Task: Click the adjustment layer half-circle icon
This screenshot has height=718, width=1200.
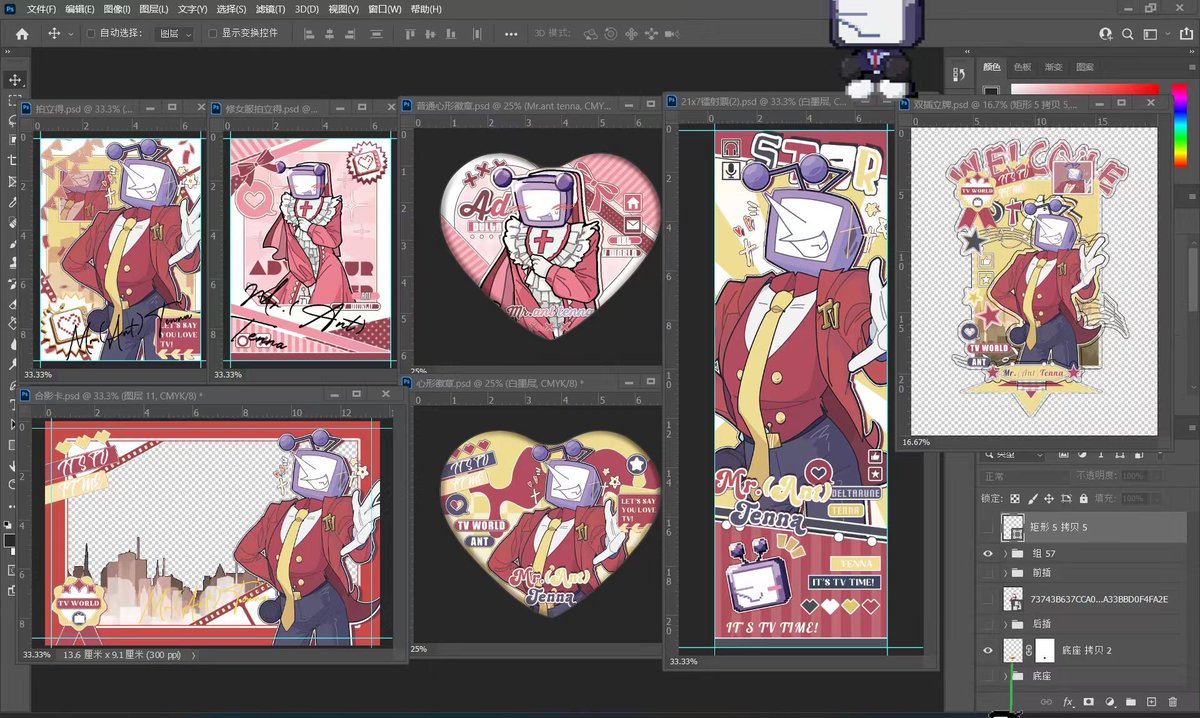Action: click(1110, 702)
